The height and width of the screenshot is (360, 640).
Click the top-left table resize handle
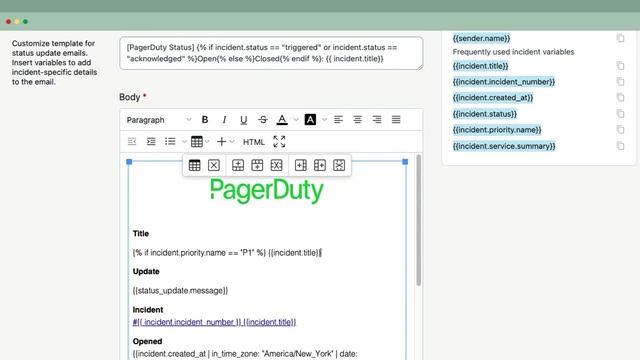[129, 162]
